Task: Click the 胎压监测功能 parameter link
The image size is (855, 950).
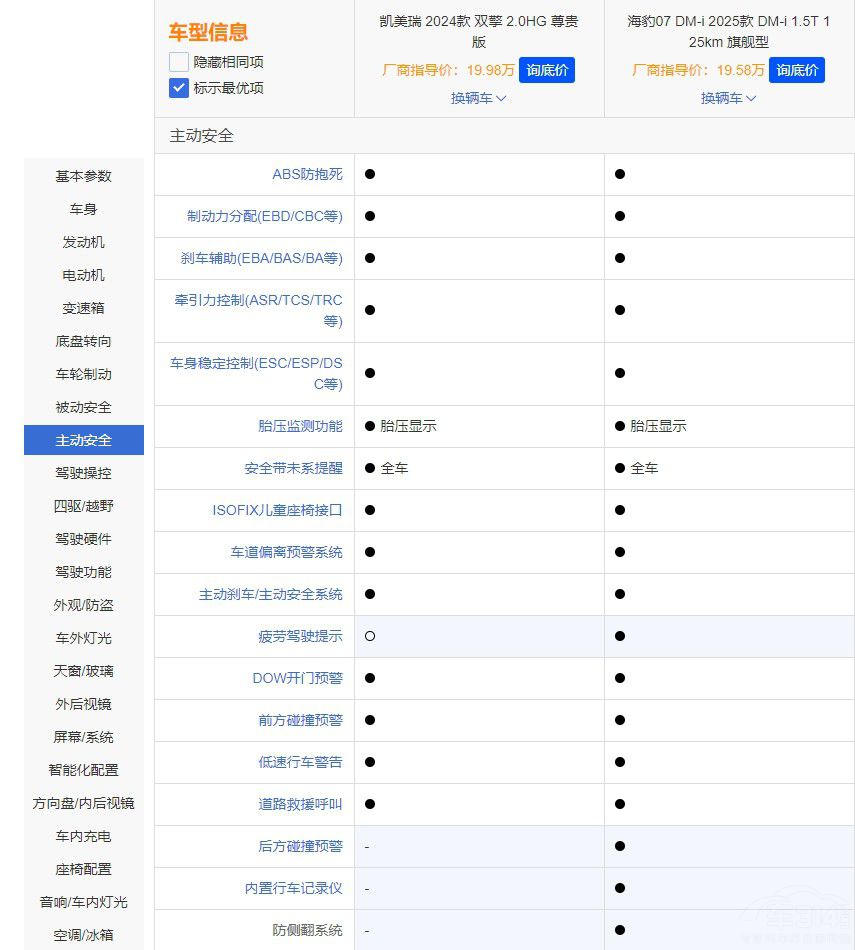Action: pyautogui.click(x=300, y=426)
